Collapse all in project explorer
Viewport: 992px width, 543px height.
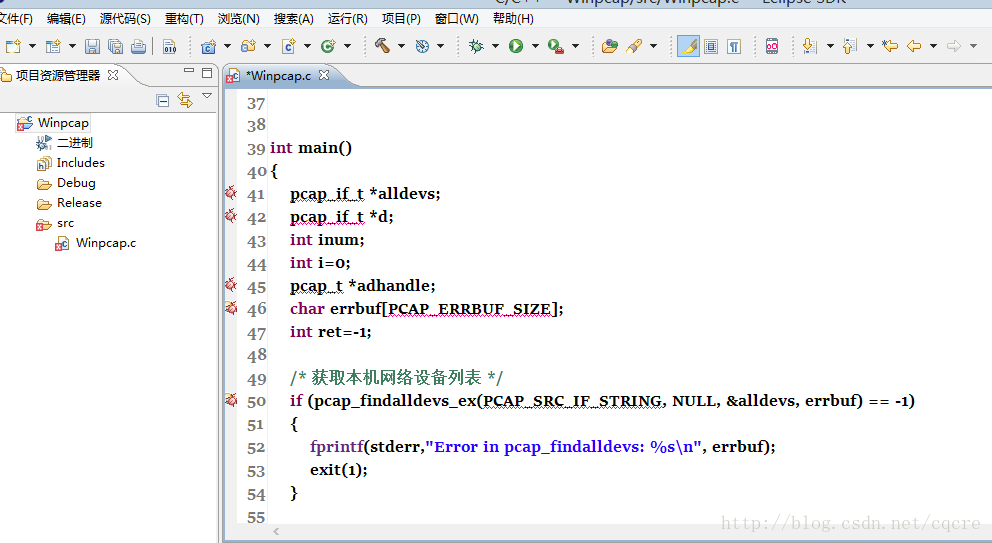(x=163, y=100)
